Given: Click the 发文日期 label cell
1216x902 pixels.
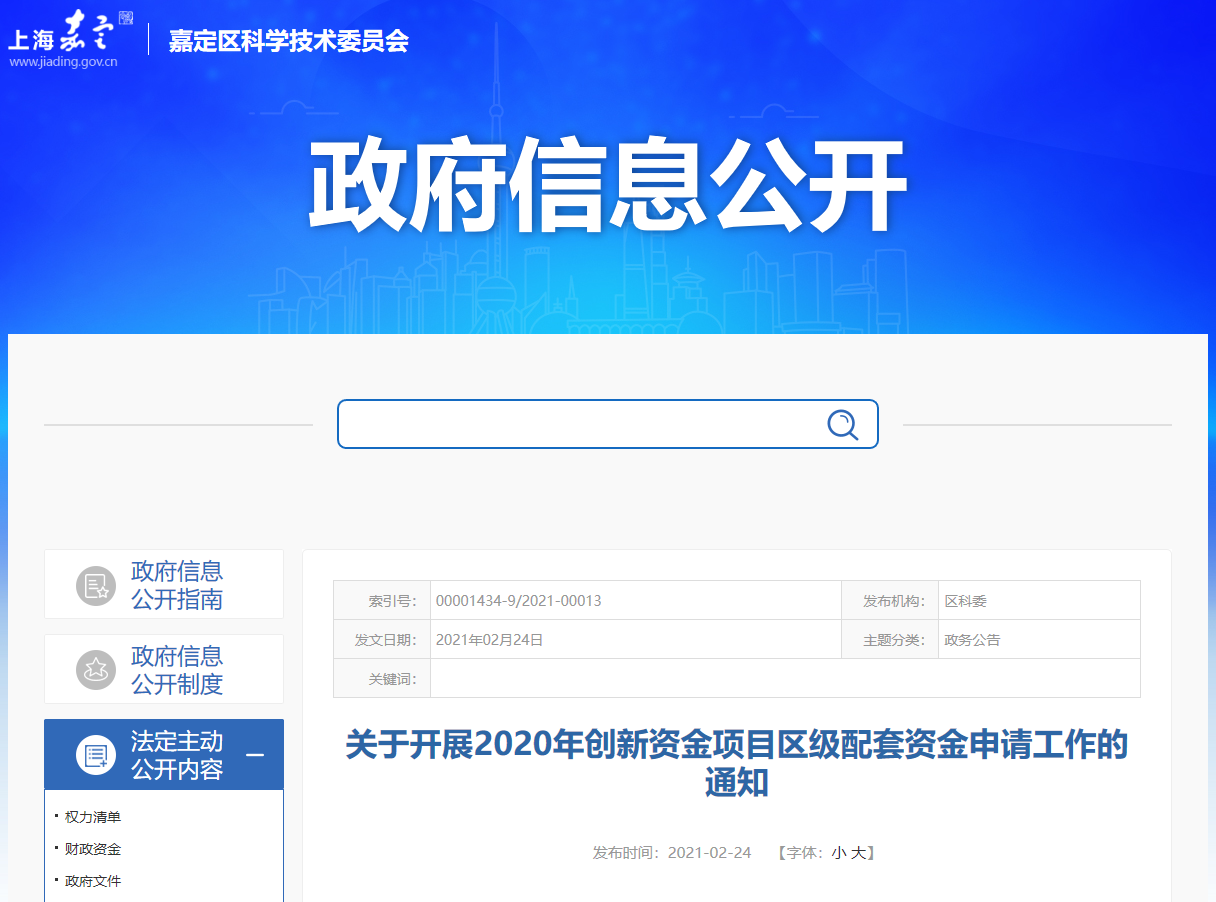Looking at the screenshot, I should (x=382, y=640).
